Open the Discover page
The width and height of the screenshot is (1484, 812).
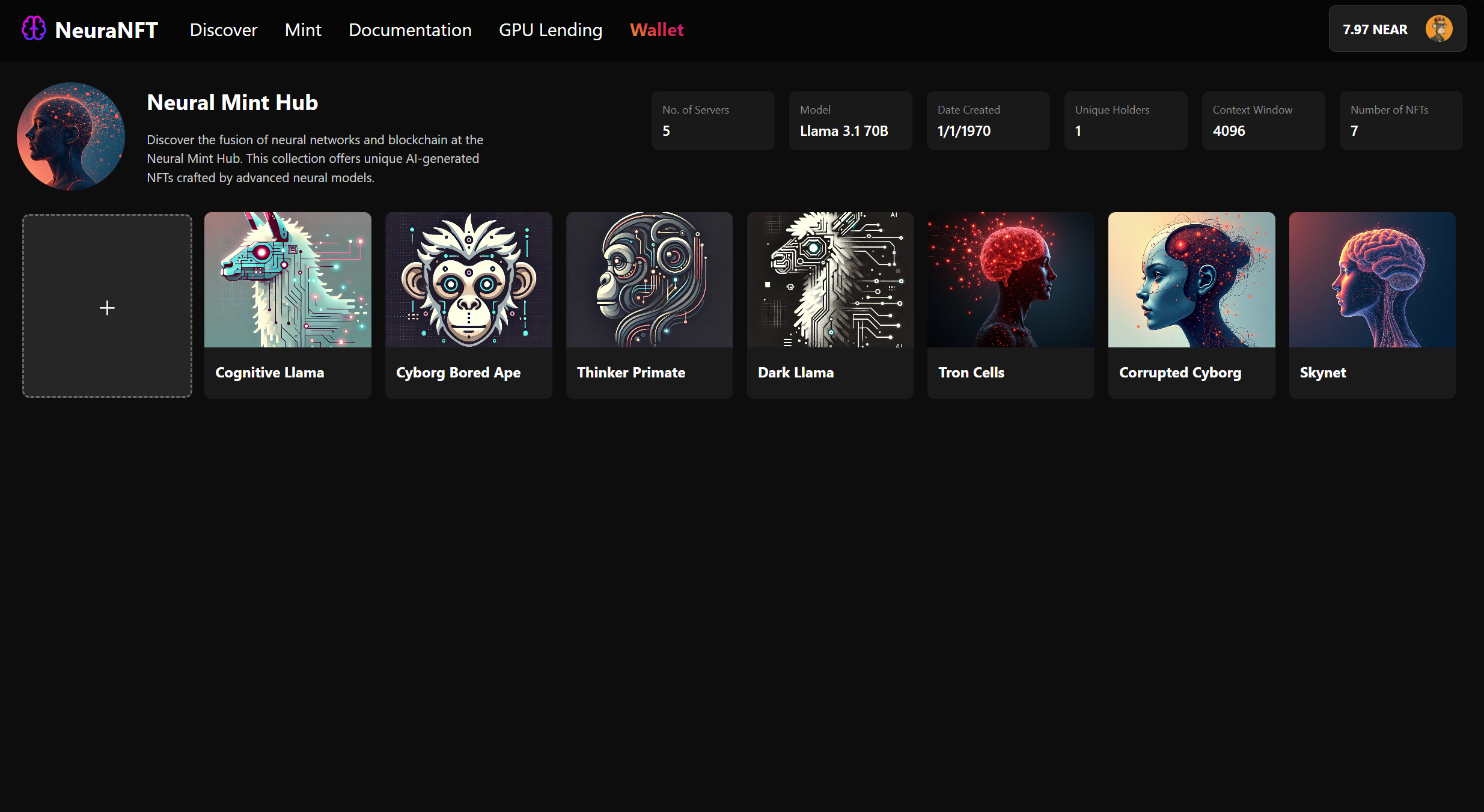click(x=223, y=30)
